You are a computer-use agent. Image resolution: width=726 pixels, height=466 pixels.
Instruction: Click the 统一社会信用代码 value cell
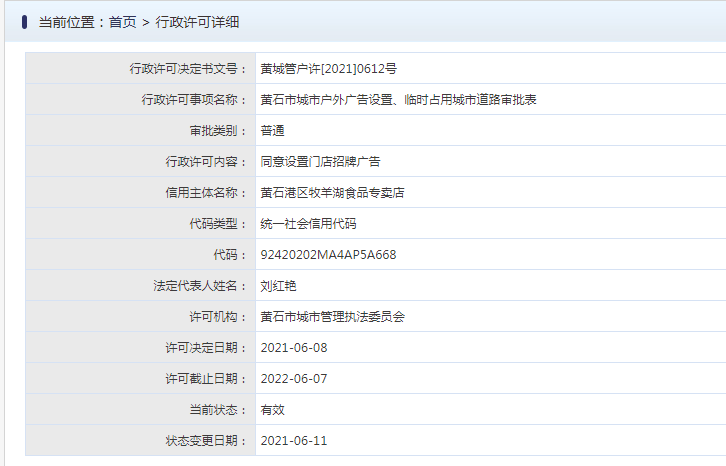point(491,224)
